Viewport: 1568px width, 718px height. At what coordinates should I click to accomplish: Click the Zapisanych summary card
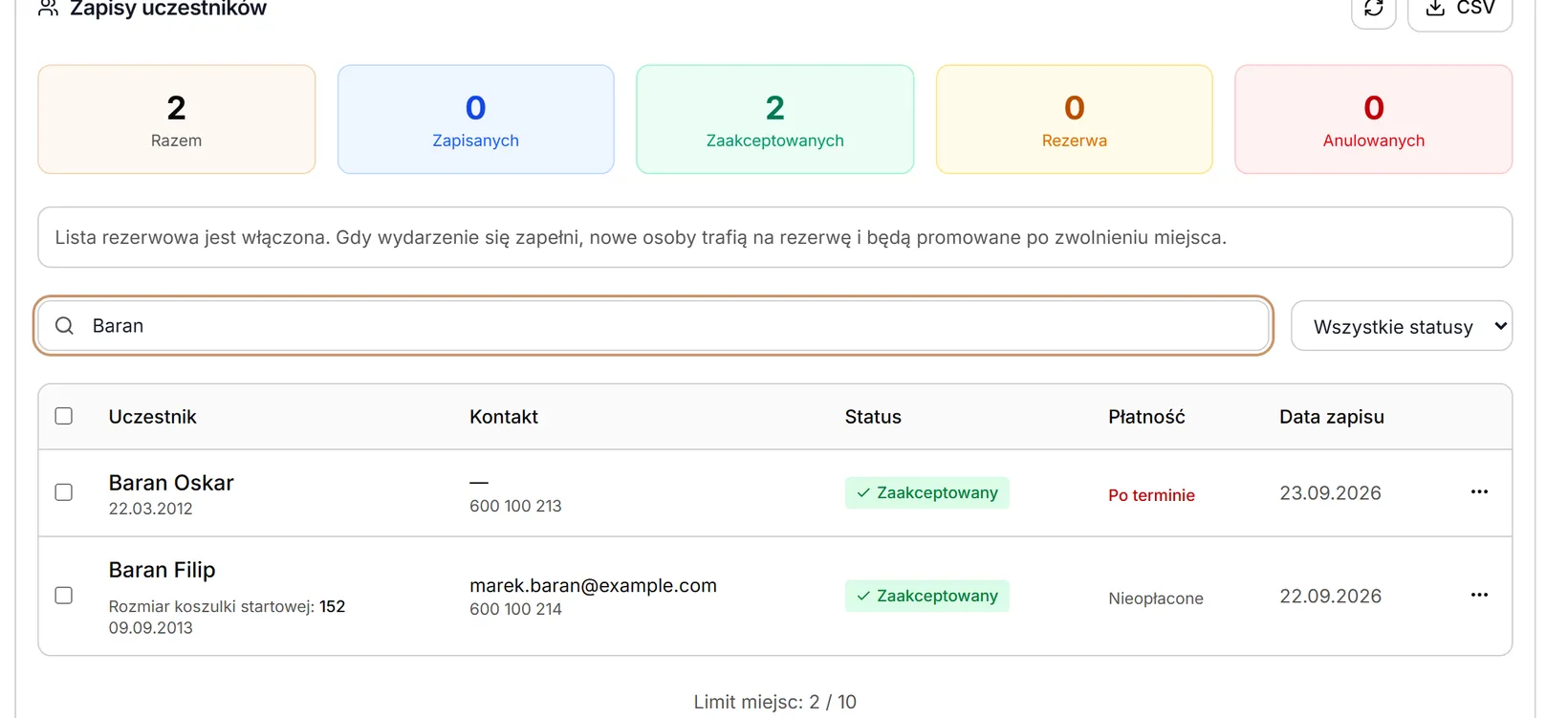[476, 120]
